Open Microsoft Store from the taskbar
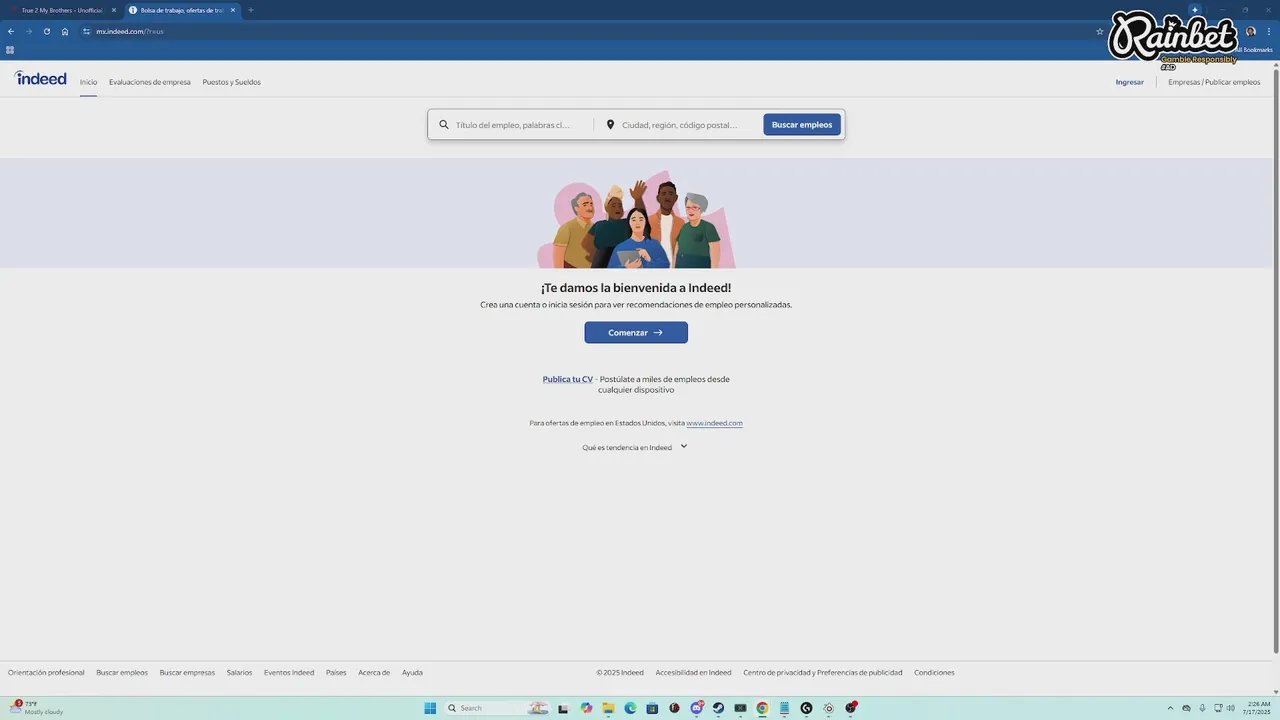 point(652,708)
